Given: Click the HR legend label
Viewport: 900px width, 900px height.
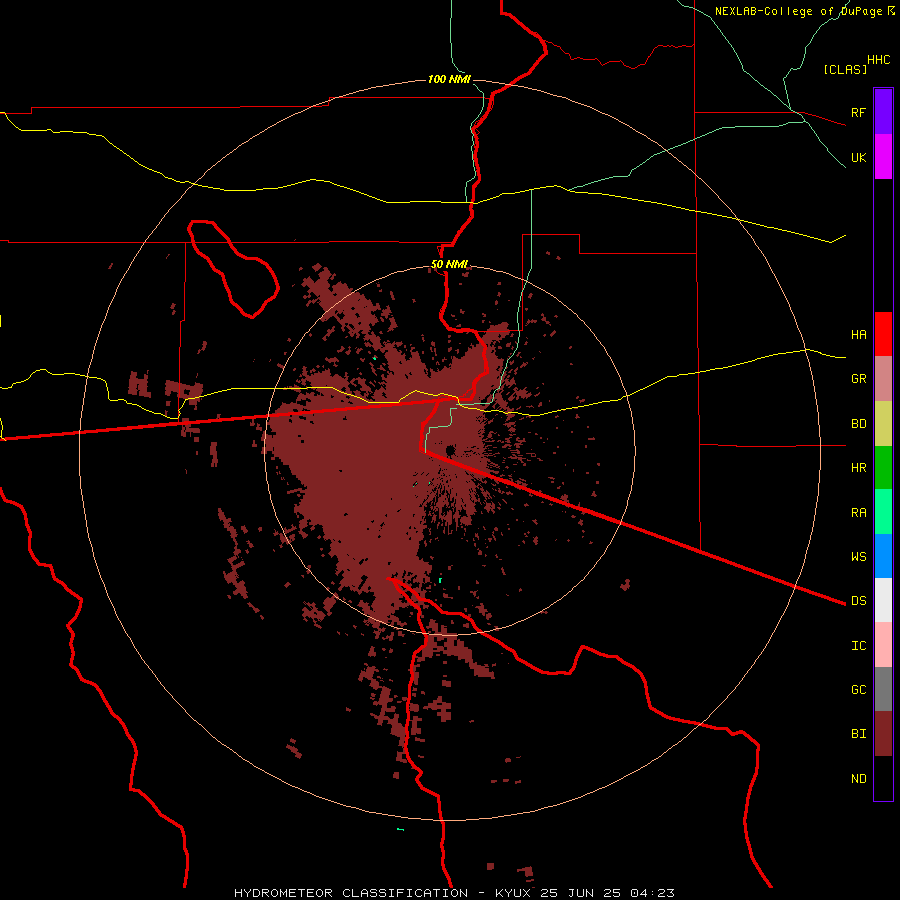Looking at the screenshot, I should pyautogui.click(x=858, y=468).
